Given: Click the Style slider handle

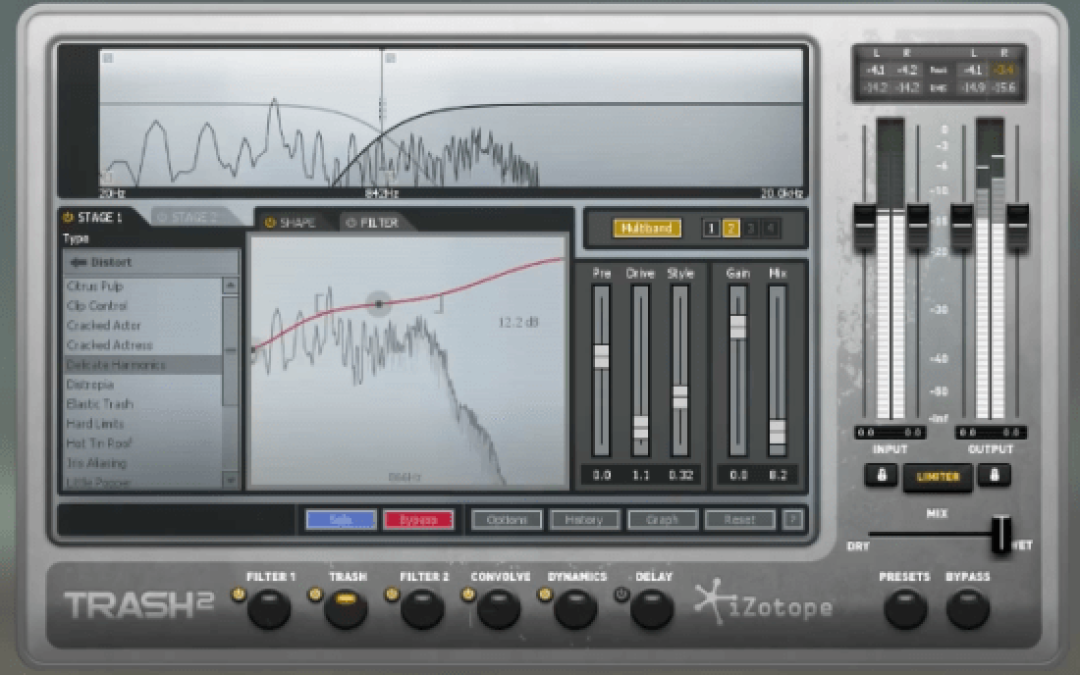Looking at the screenshot, I should (x=680, y=397).
